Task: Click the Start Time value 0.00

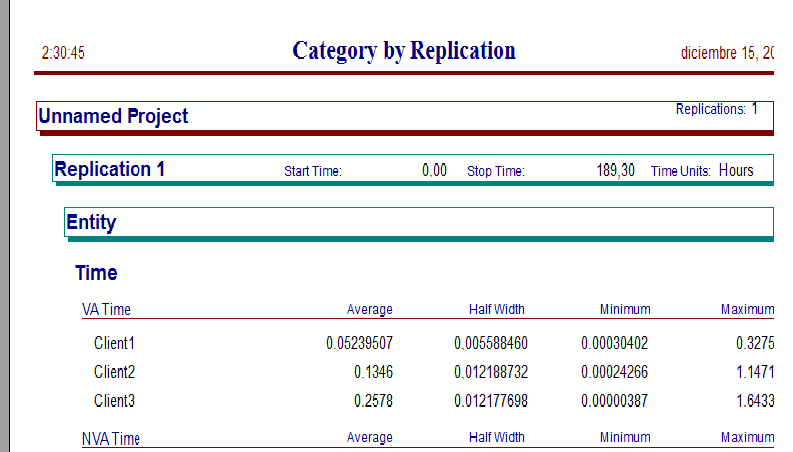Action: coord(434,170)
